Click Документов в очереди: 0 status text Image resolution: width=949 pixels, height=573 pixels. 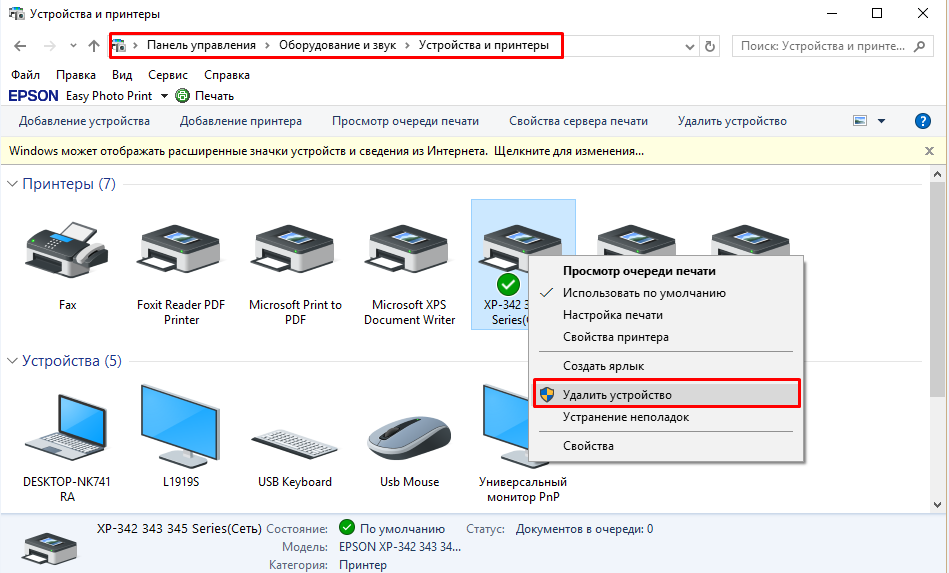(x=585, y=529)
